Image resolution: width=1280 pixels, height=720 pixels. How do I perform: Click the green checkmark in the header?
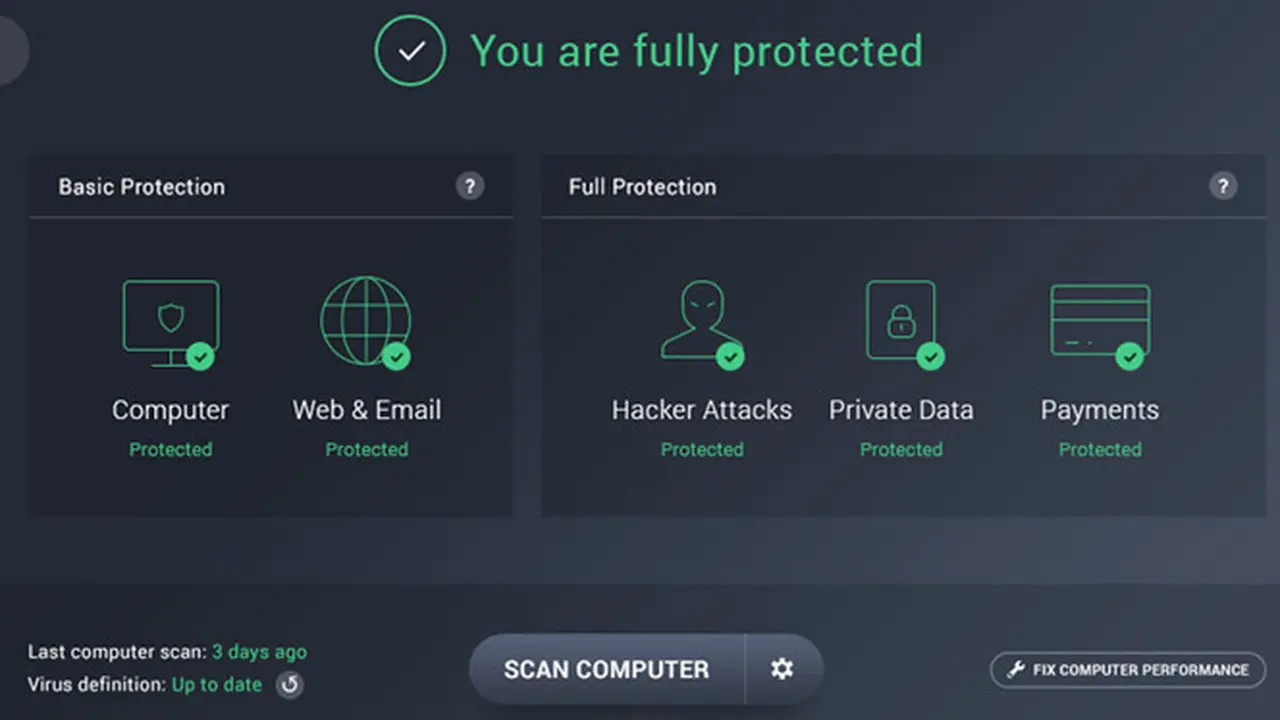410,50
